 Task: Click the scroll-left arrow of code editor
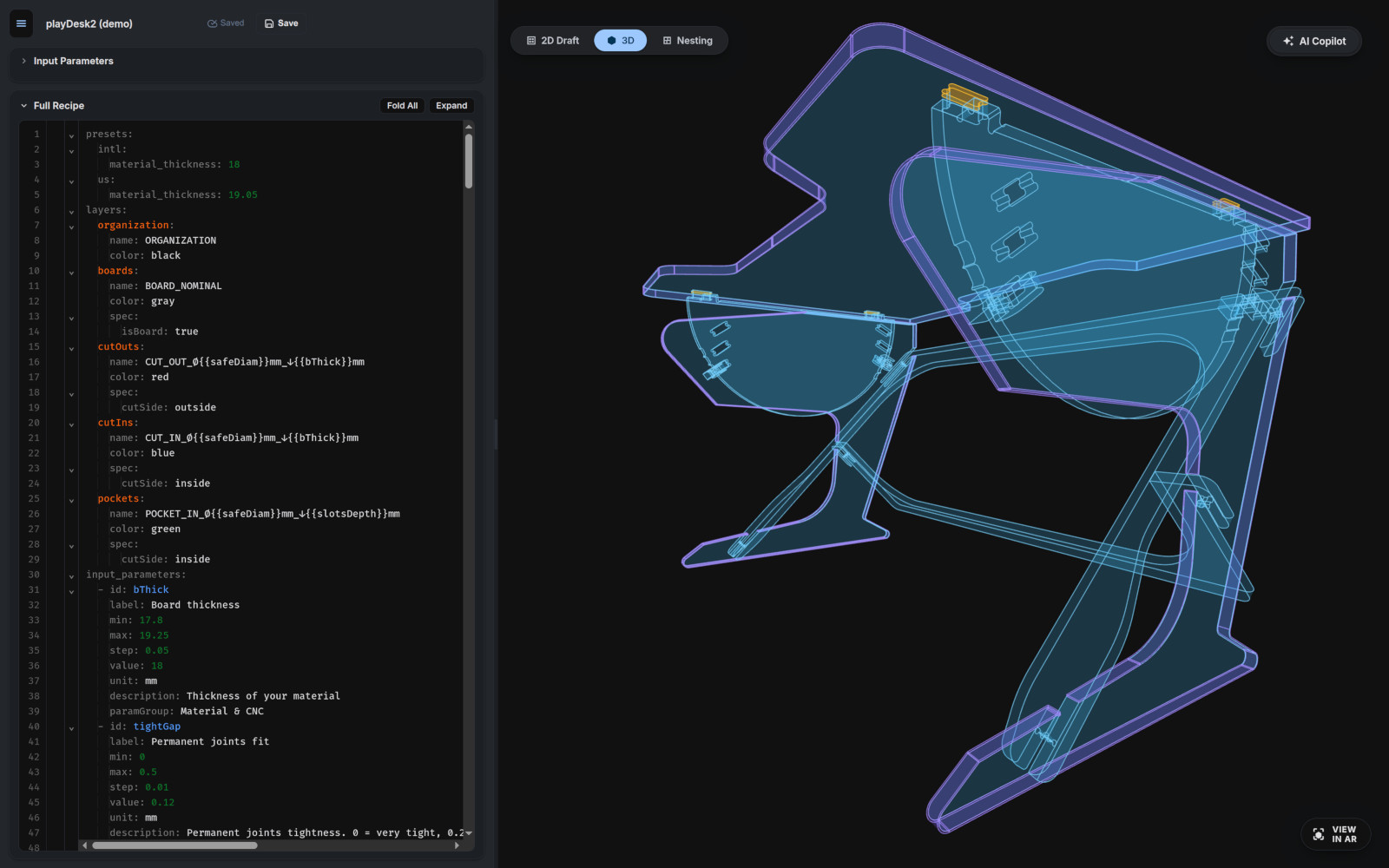pos(84,845)
